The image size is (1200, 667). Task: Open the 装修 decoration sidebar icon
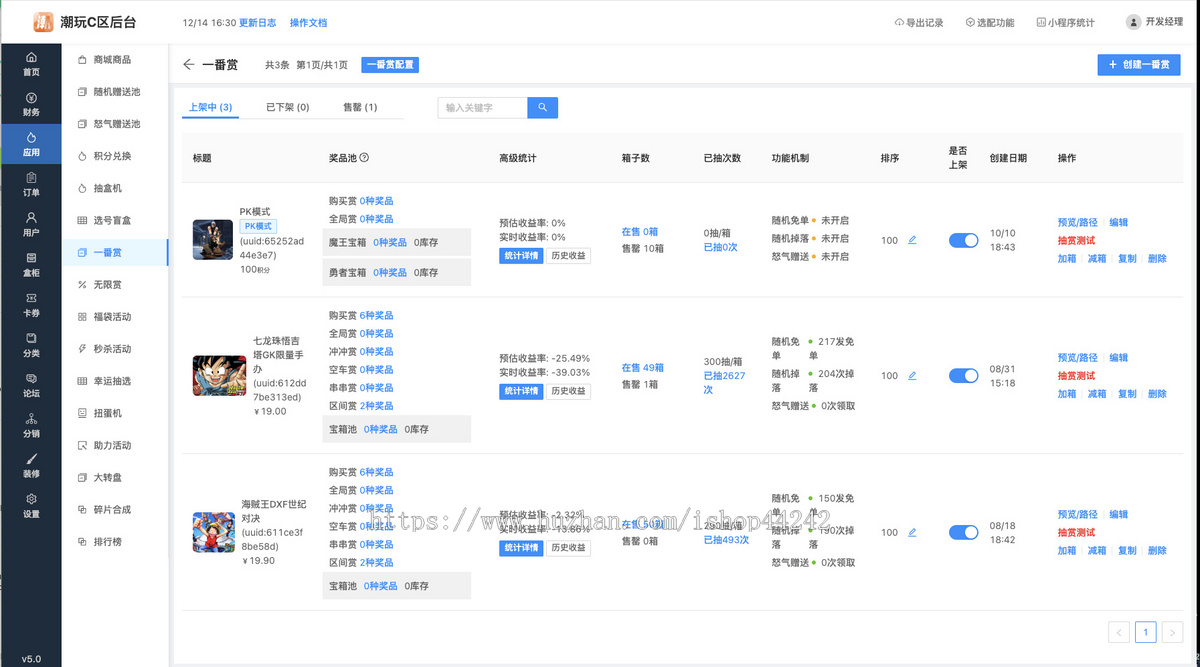(31, 459)
